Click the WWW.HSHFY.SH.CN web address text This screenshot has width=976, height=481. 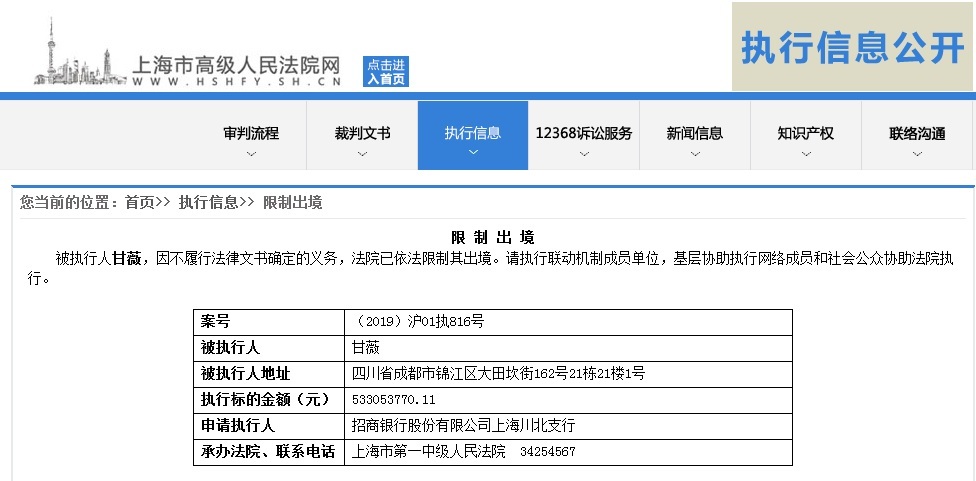[x=237, y=82]
